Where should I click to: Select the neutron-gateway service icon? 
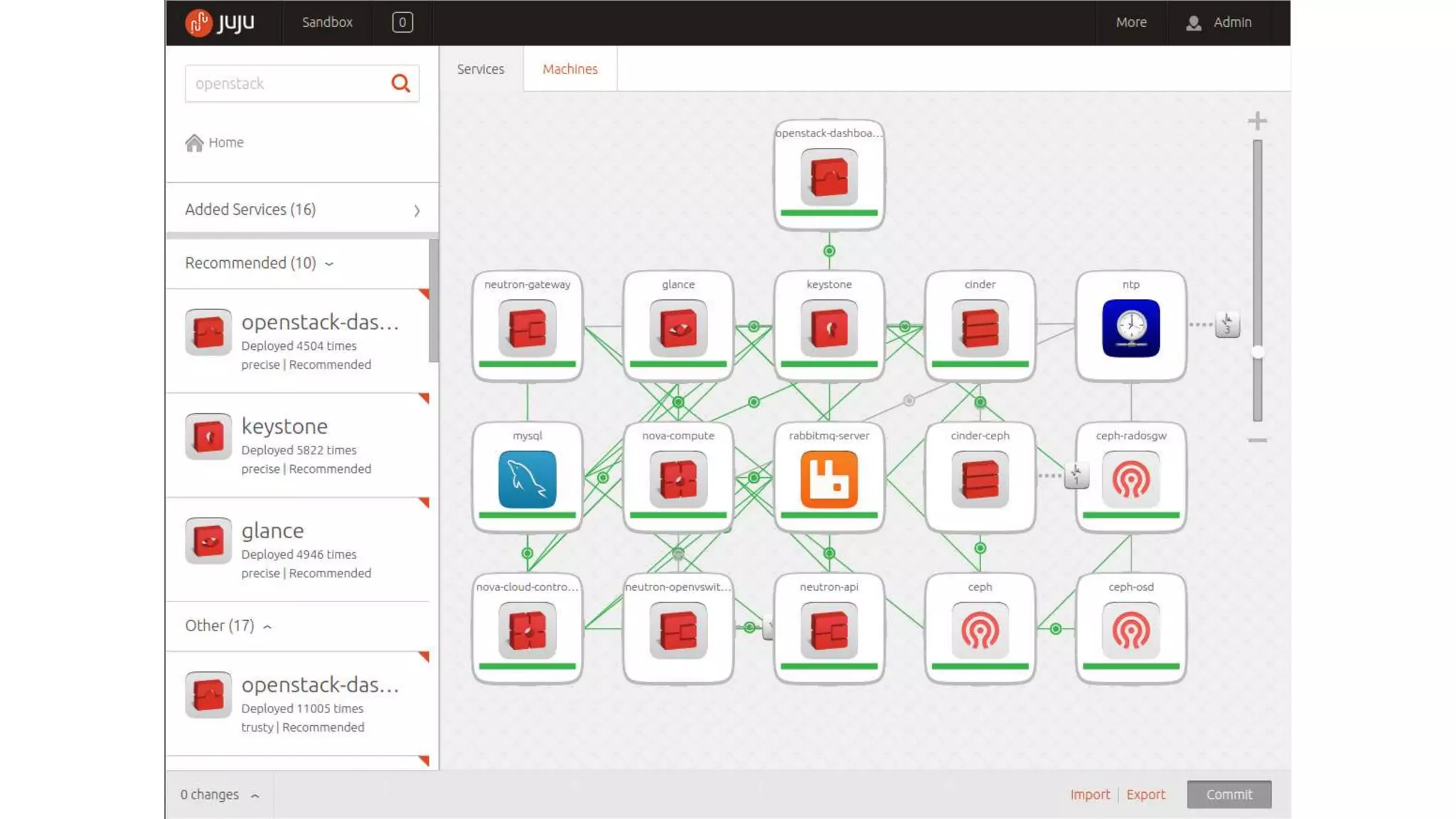(527, 328)
